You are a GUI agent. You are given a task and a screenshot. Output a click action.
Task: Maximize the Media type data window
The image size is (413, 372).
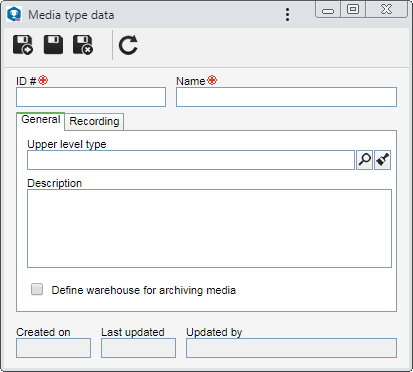[353, 9]
